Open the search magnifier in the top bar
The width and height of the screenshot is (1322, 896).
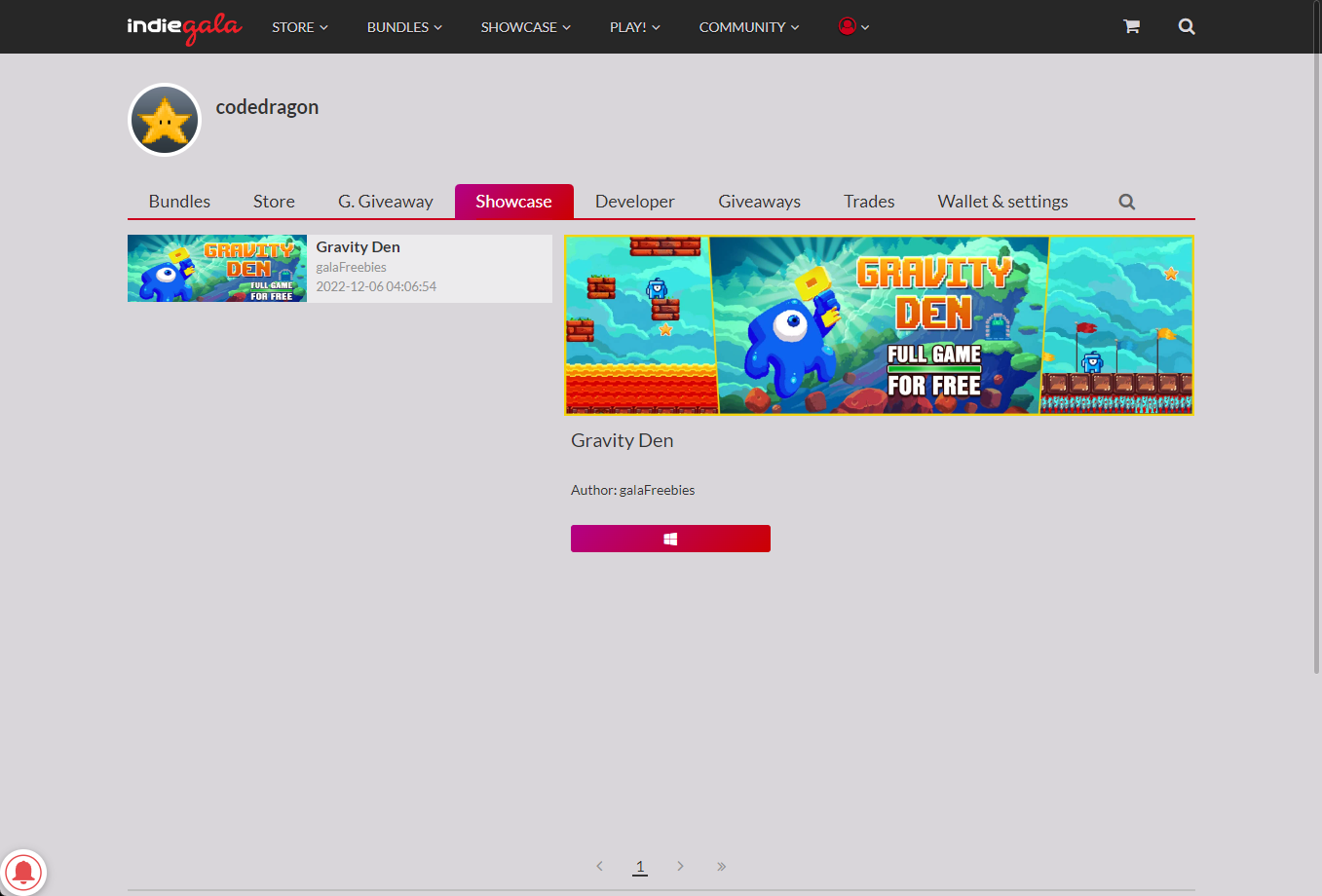tap(1187, 26)
